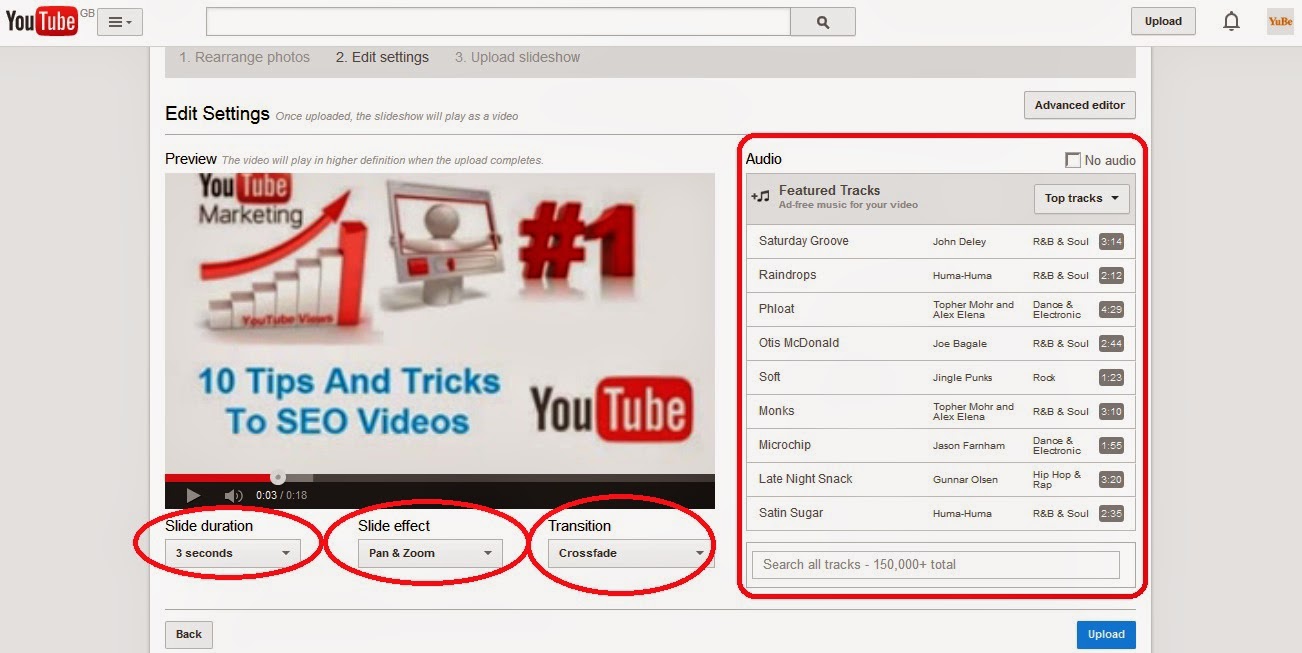Click the Upload button in the header

1163,21
